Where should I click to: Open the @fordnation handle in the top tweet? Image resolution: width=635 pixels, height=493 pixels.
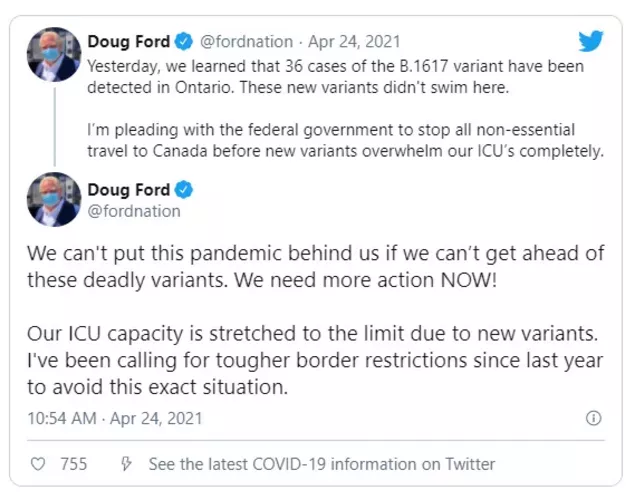point(247,42)
